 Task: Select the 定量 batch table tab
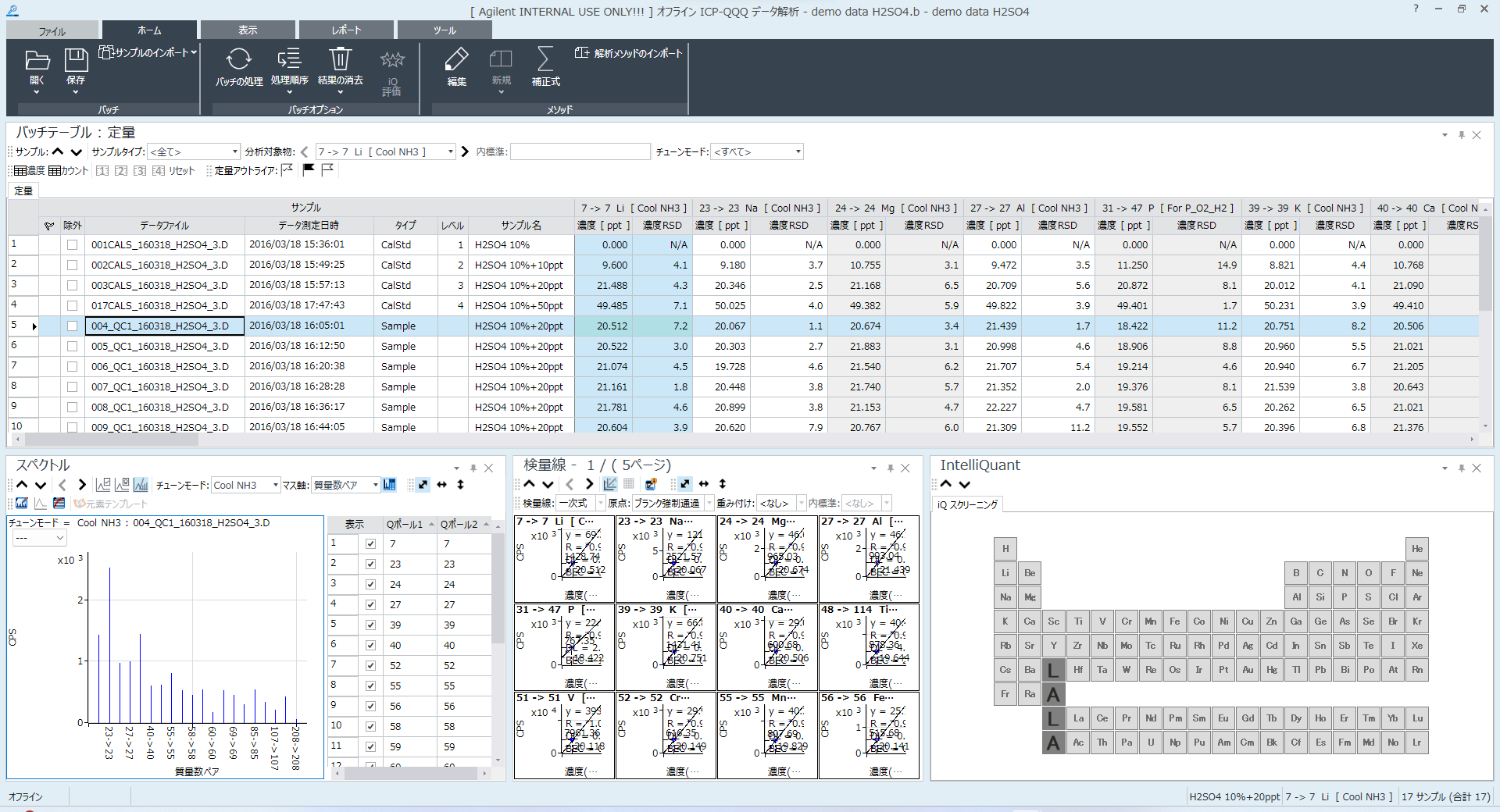23,191
